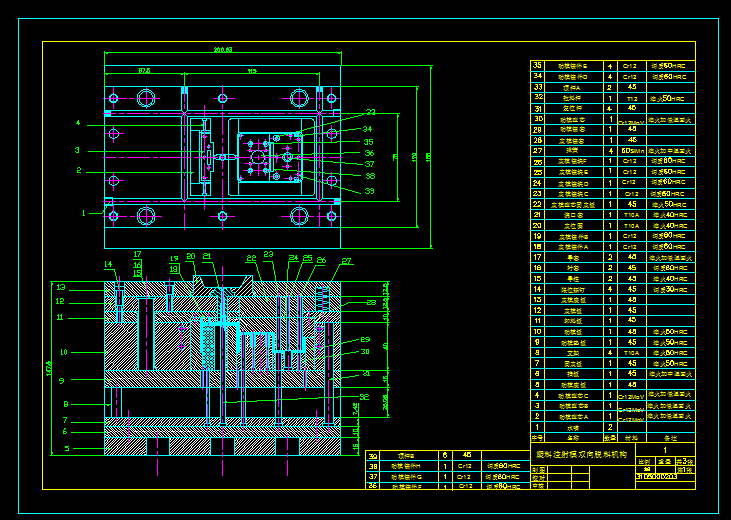Screen dimensions: 731x520
Task: Click the T10A material cell in table row 21
Action: point(632,215)
